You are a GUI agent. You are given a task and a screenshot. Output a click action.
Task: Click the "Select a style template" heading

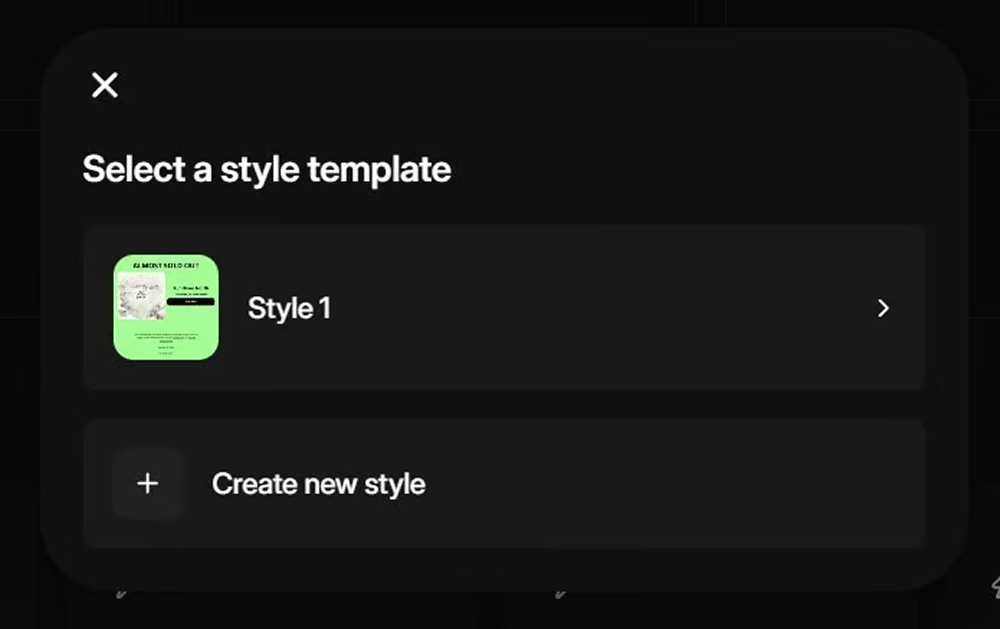click(266, 169)
